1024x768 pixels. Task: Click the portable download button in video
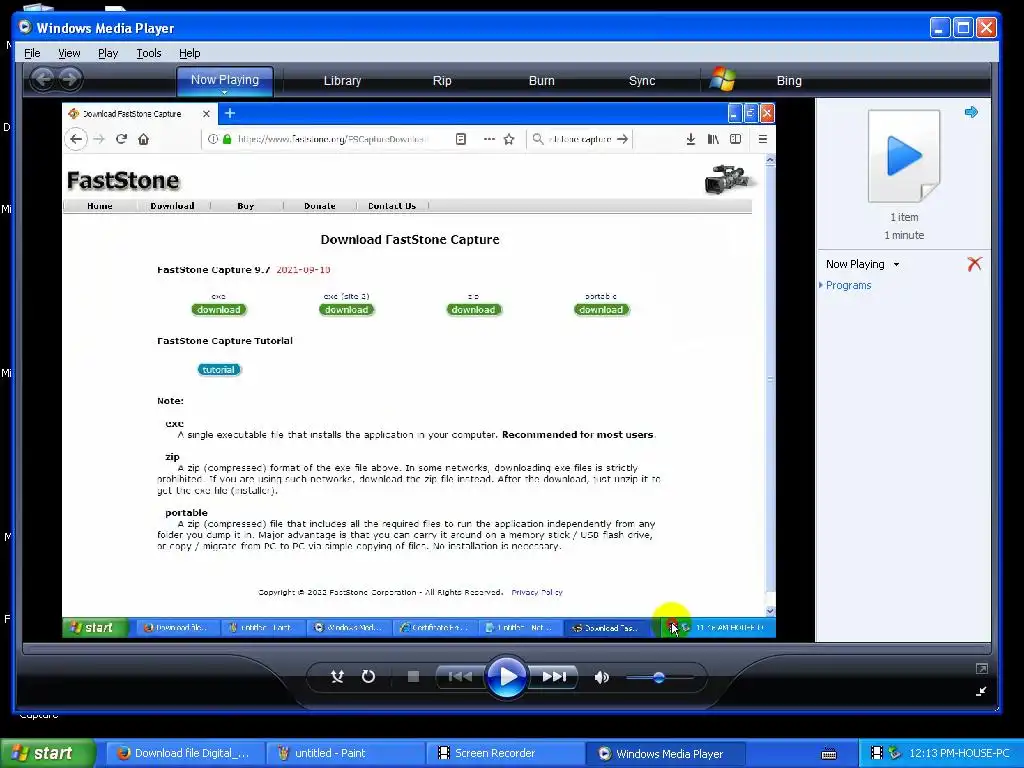[601, 310]
